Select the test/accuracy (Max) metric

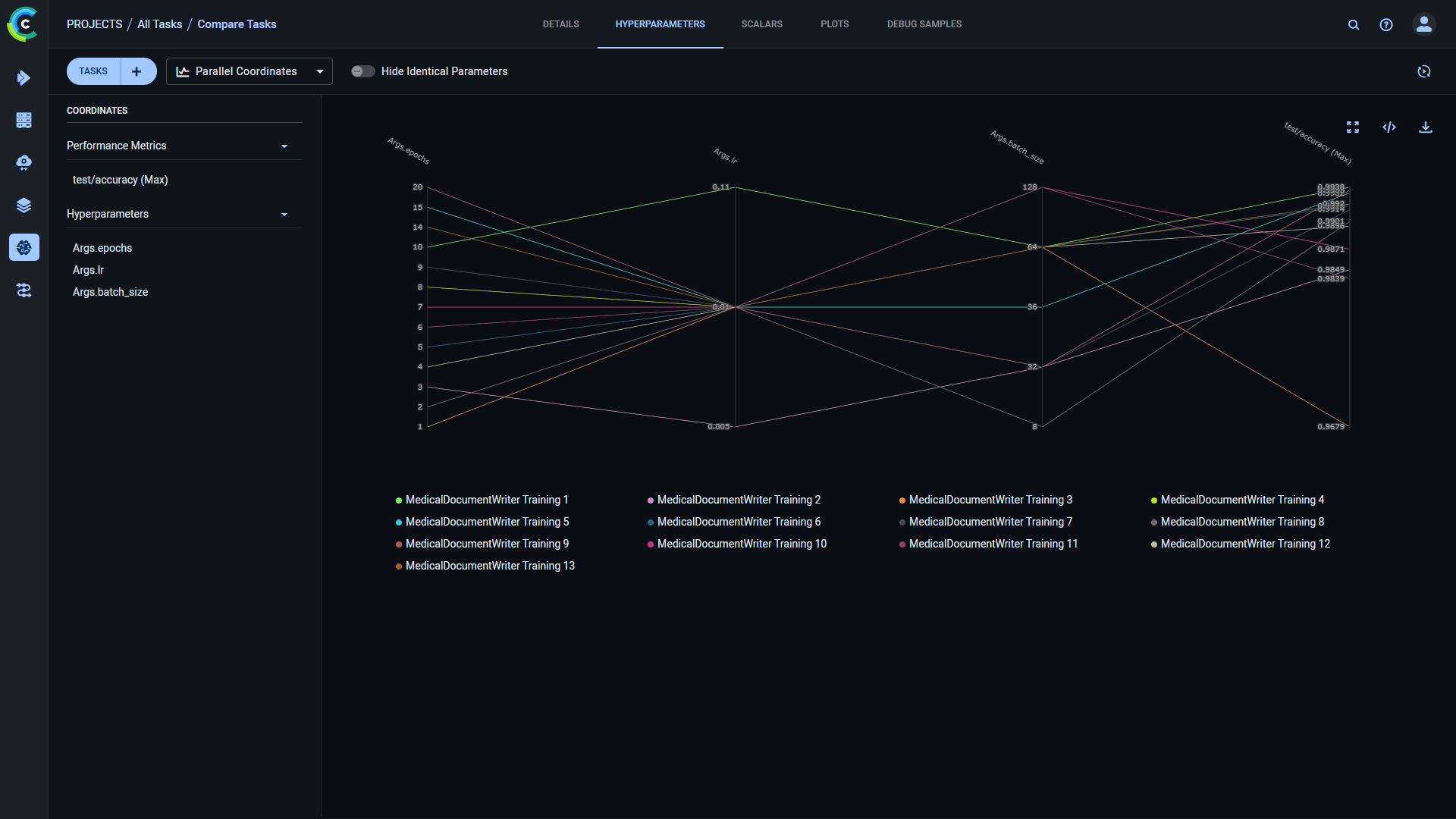pos(120,180)
